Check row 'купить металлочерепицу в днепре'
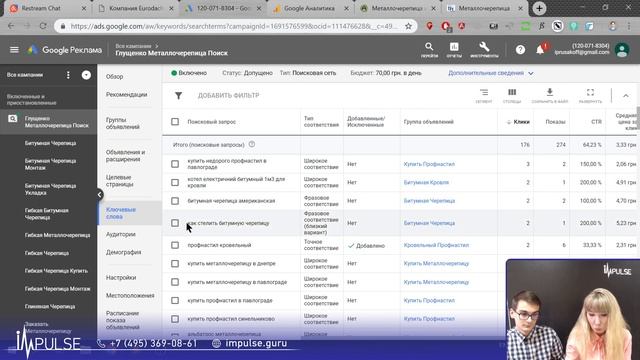The image size is (640, 360). point(175,264)
